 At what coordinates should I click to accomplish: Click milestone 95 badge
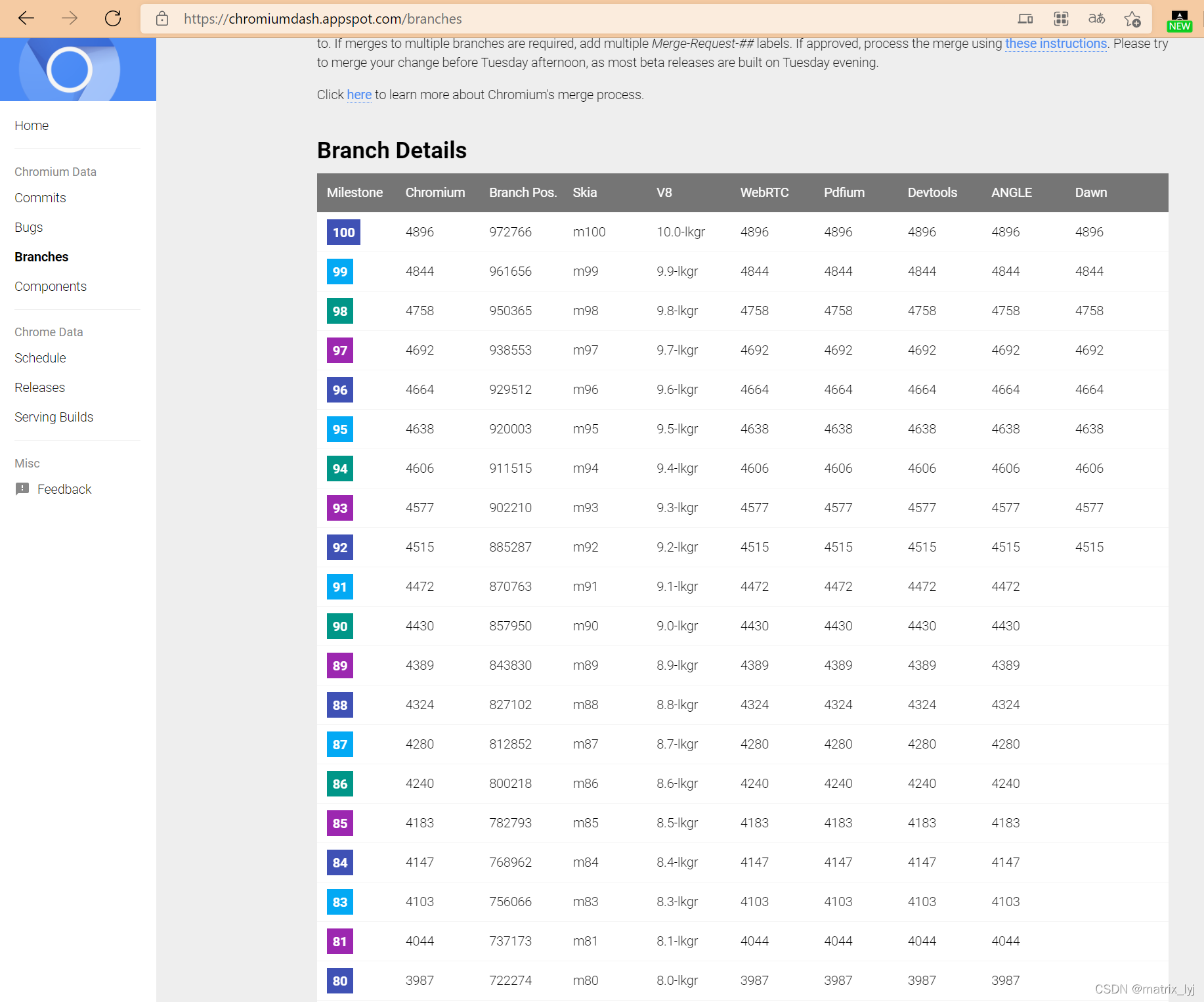coord(340,429)
